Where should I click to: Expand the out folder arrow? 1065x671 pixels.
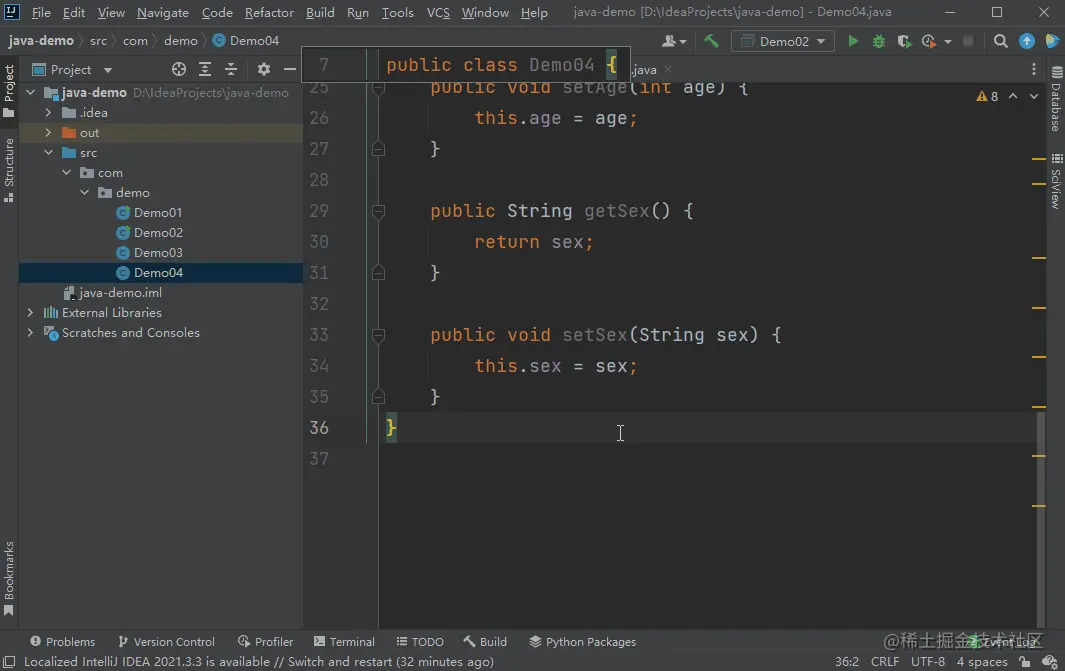[x=48, y=132]
